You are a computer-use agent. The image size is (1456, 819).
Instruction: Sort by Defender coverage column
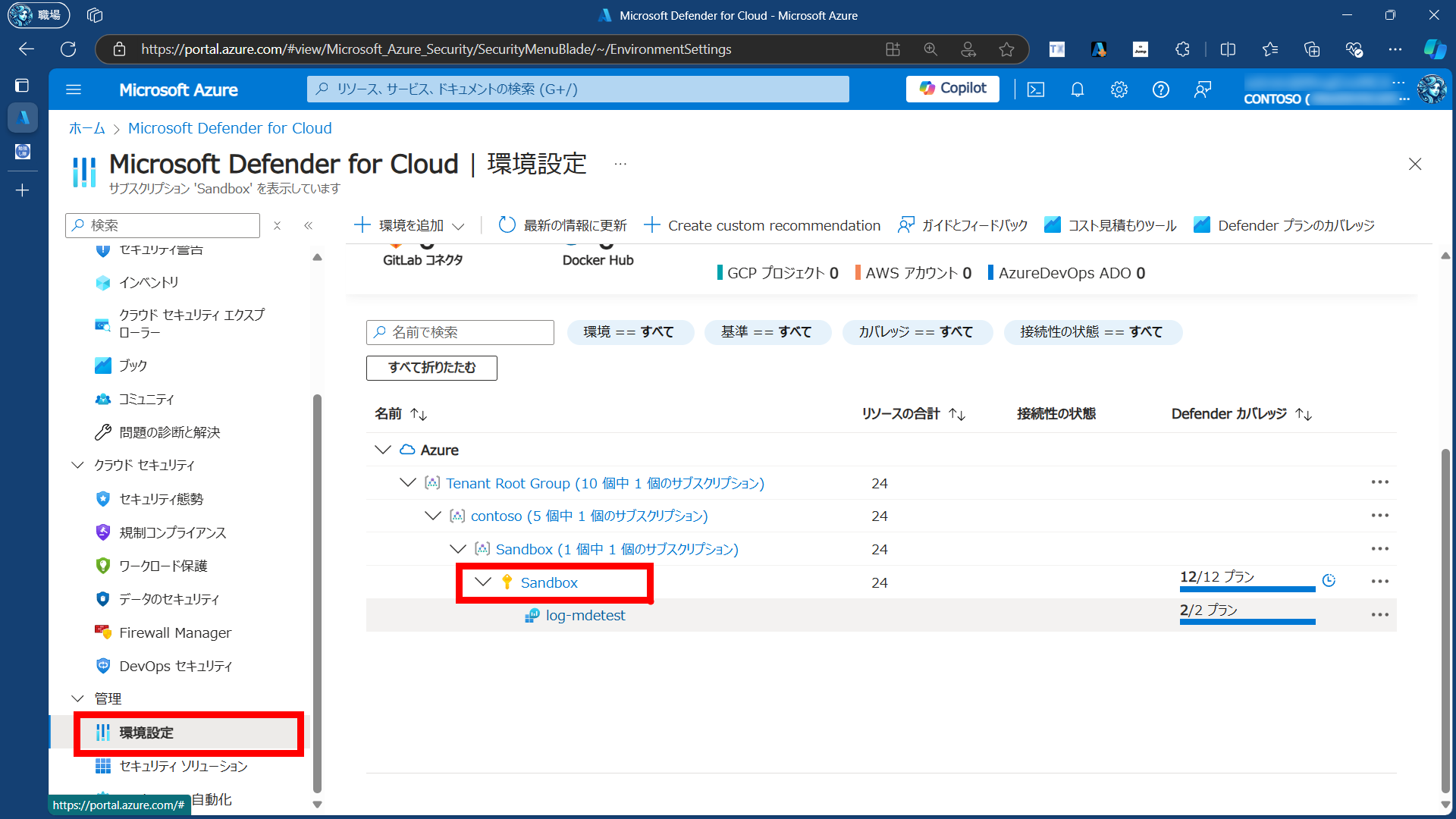[1242, 413]
